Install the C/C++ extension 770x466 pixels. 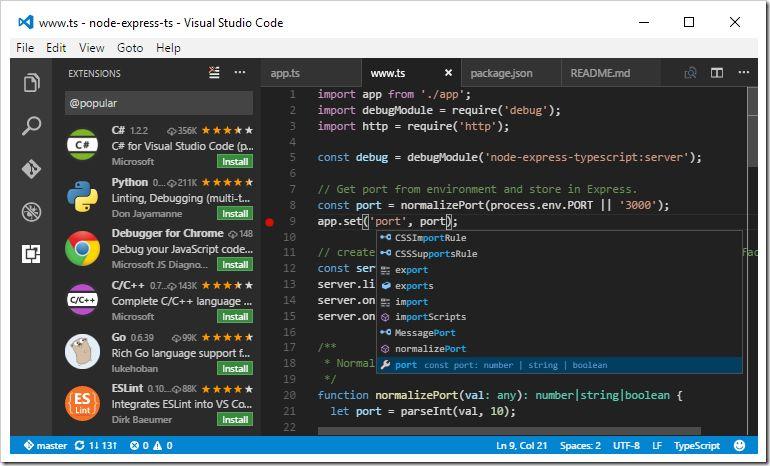(x=235, y=317)
